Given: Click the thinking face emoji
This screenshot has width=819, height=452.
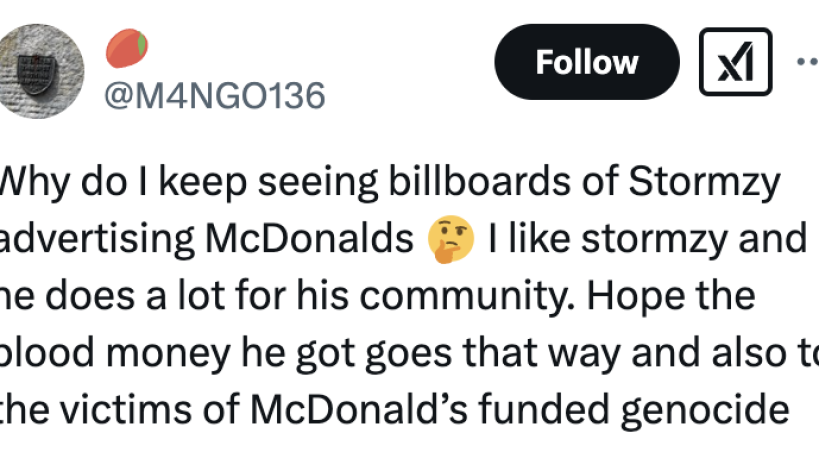Looking at the screenshot, I should [x=449, y=240].
